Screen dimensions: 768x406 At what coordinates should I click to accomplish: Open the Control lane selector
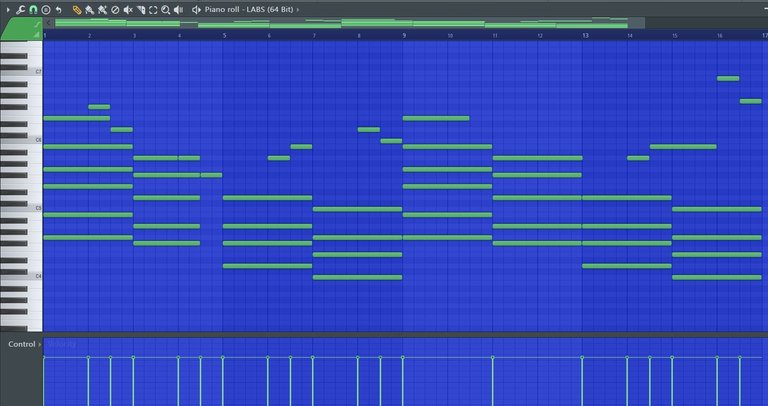coord(24,344)
